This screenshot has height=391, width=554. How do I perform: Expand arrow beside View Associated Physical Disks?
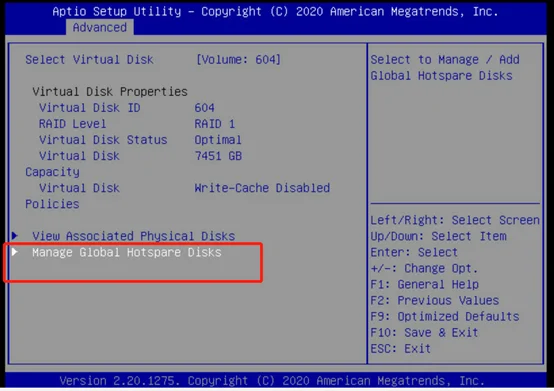click(14, 235)
